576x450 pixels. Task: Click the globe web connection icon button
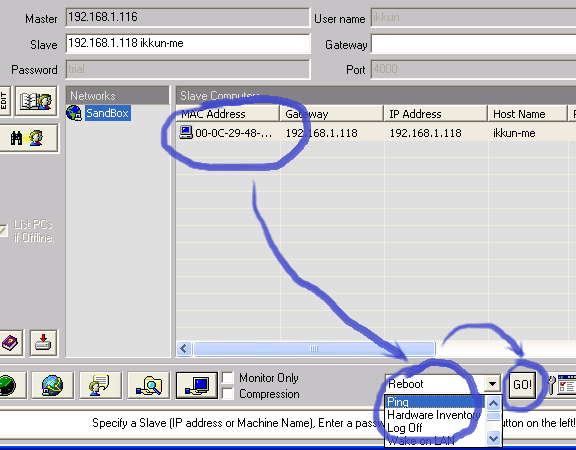pyautogui.click(x=52, y=385)
